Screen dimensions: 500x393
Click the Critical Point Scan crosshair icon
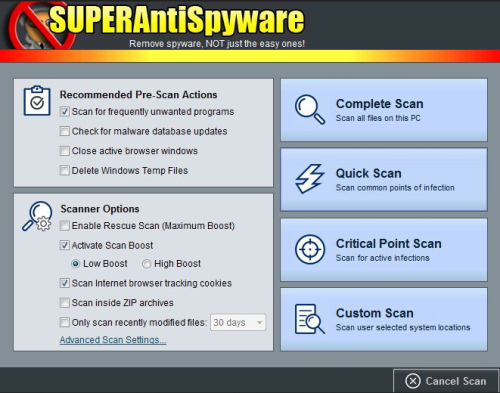[x=310, y=249]
